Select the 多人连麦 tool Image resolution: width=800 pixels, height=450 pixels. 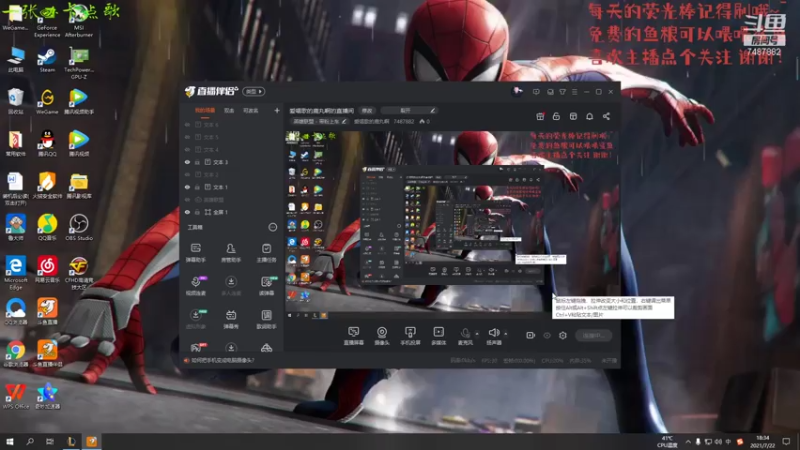point(231,286)
